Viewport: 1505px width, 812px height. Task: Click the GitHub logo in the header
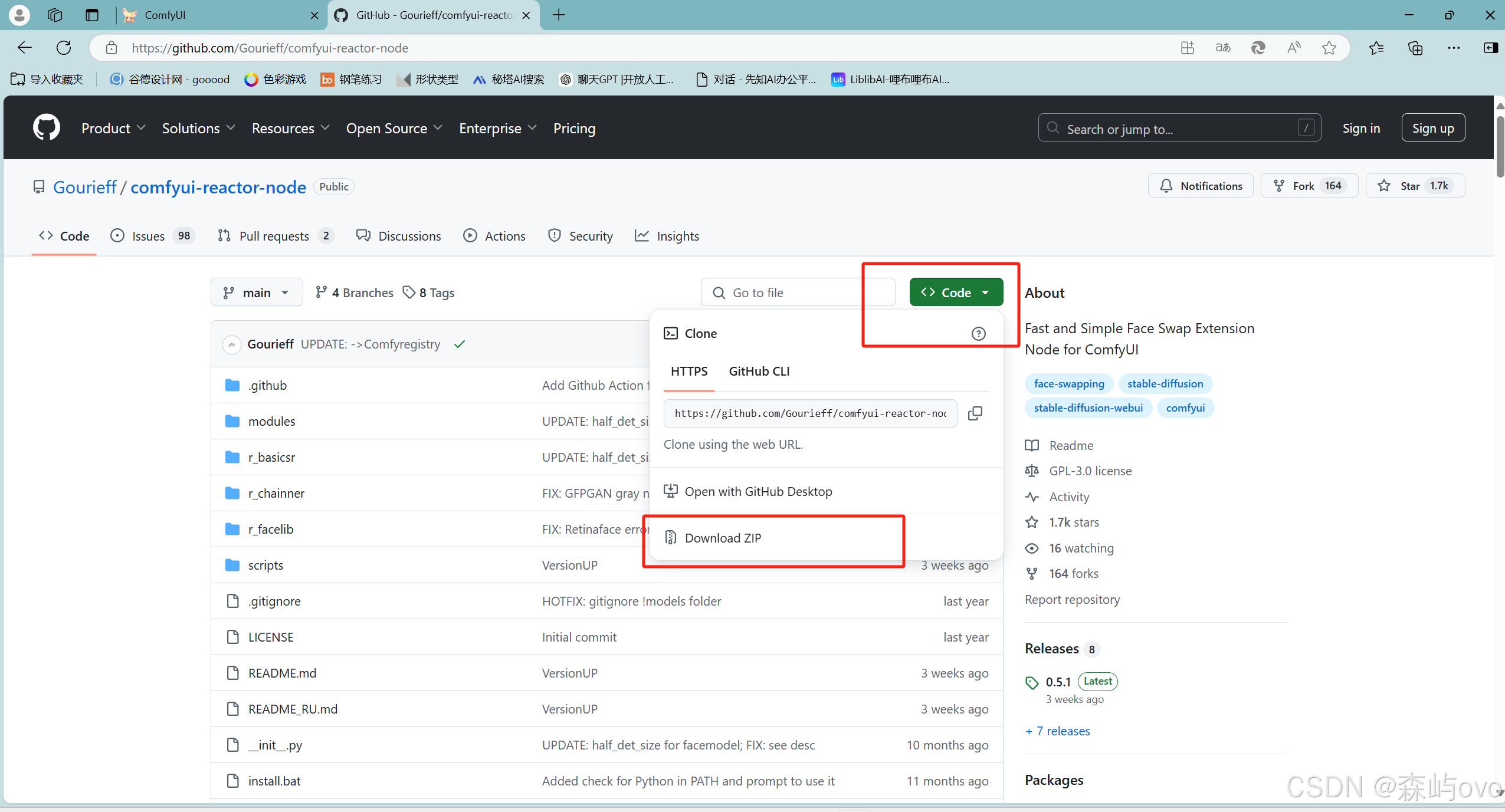[x=47, y=128]
